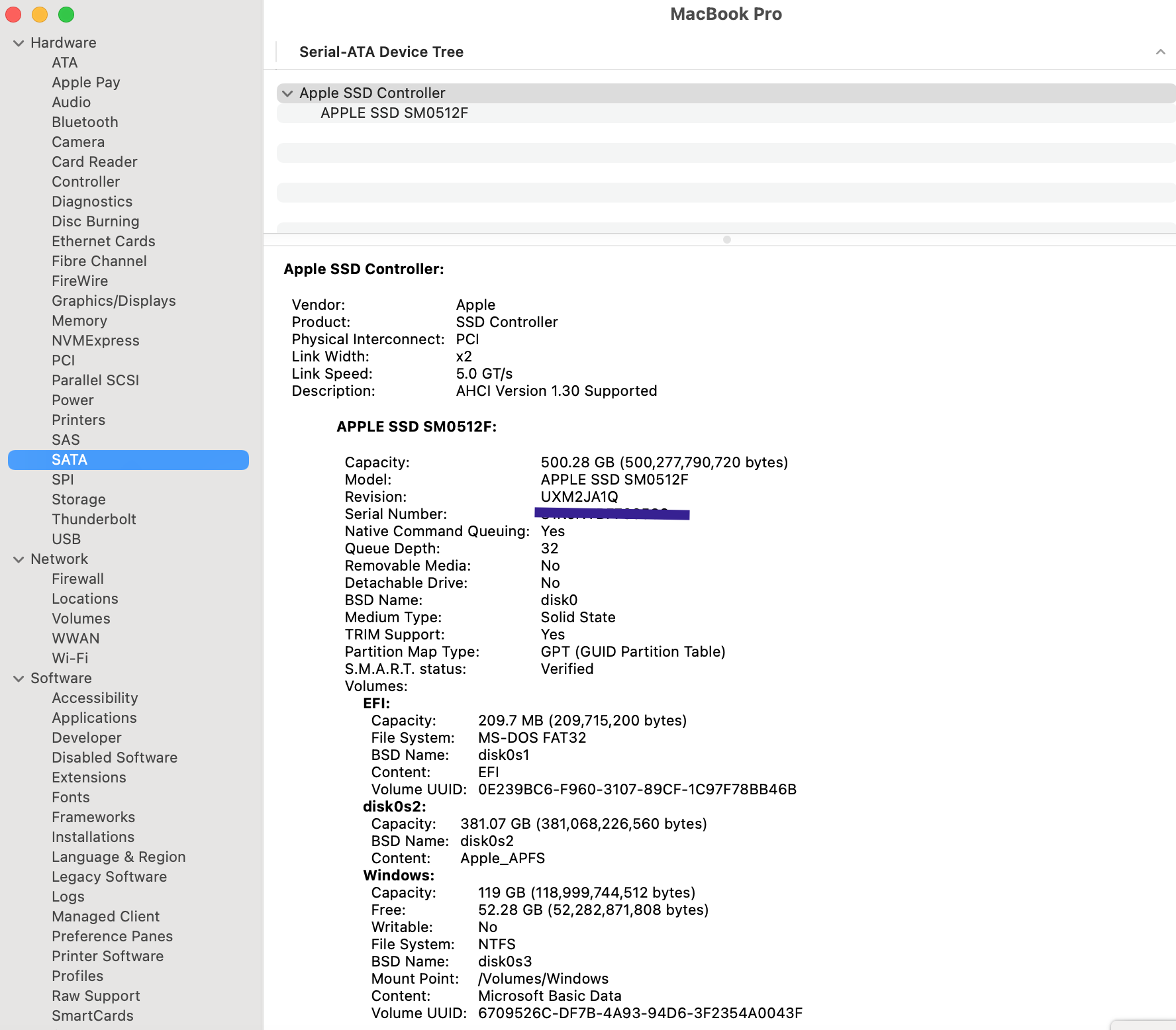Select SAS in the sidebar
The height and width of the screenshot is (1030, 1176).
click(66, 440)
